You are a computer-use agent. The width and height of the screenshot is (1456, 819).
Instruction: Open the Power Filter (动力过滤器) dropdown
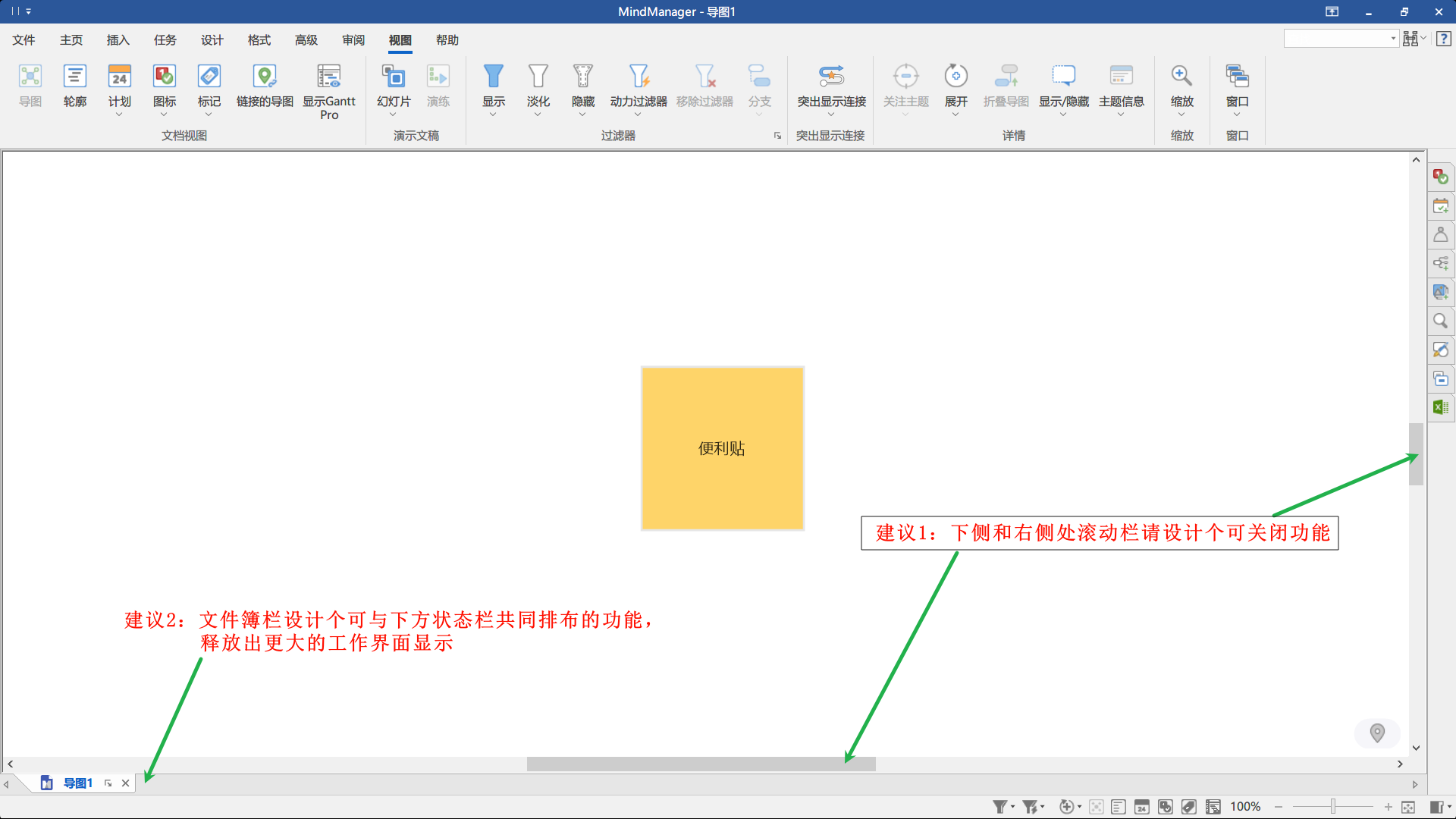[638, 115]
